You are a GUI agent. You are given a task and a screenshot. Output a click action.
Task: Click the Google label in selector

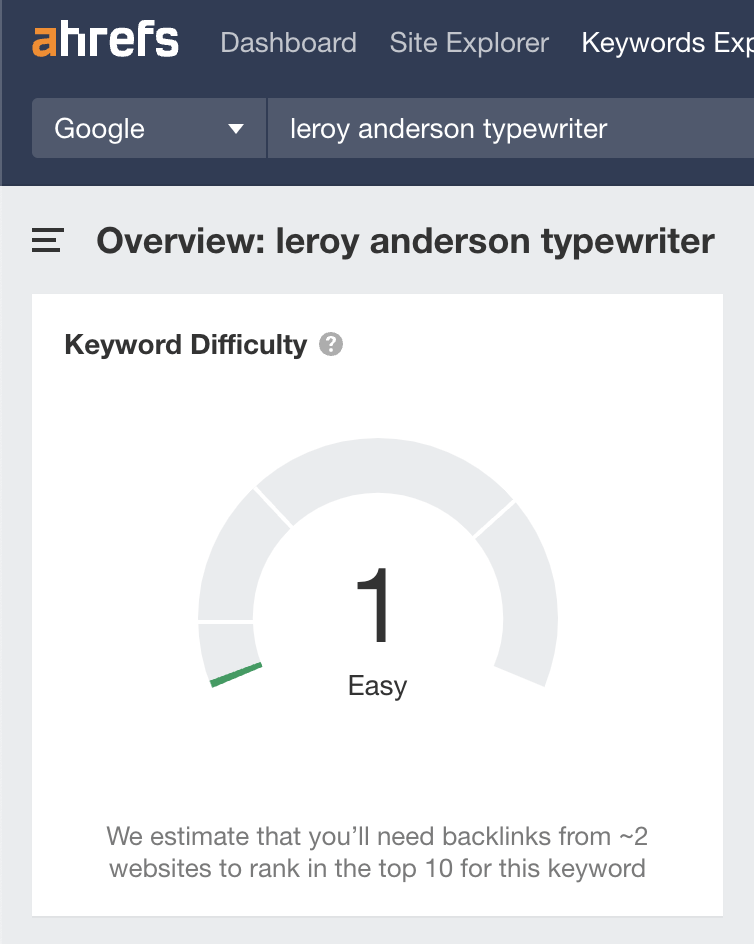99,129
